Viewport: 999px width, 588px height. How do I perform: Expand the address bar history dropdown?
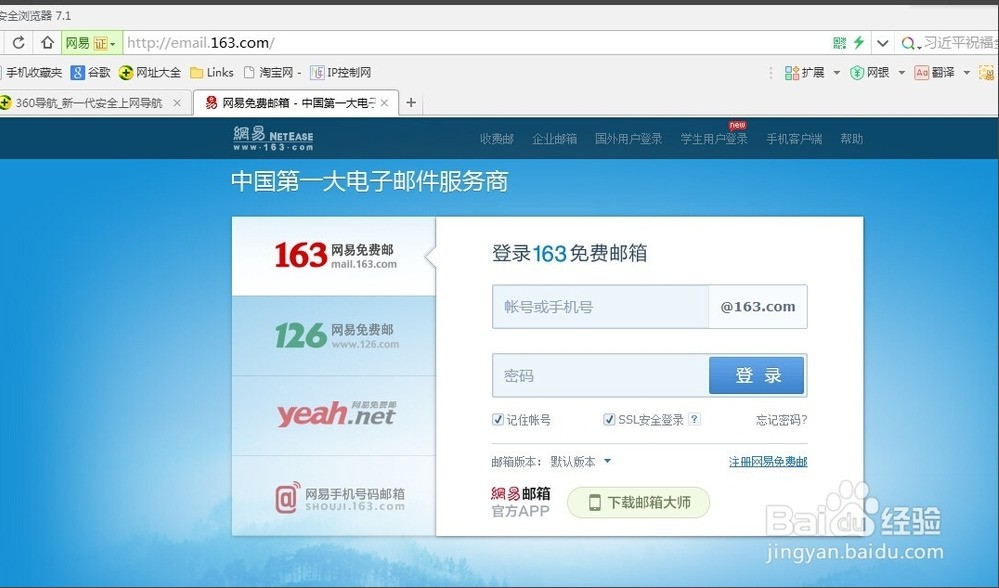click(882, 42)
